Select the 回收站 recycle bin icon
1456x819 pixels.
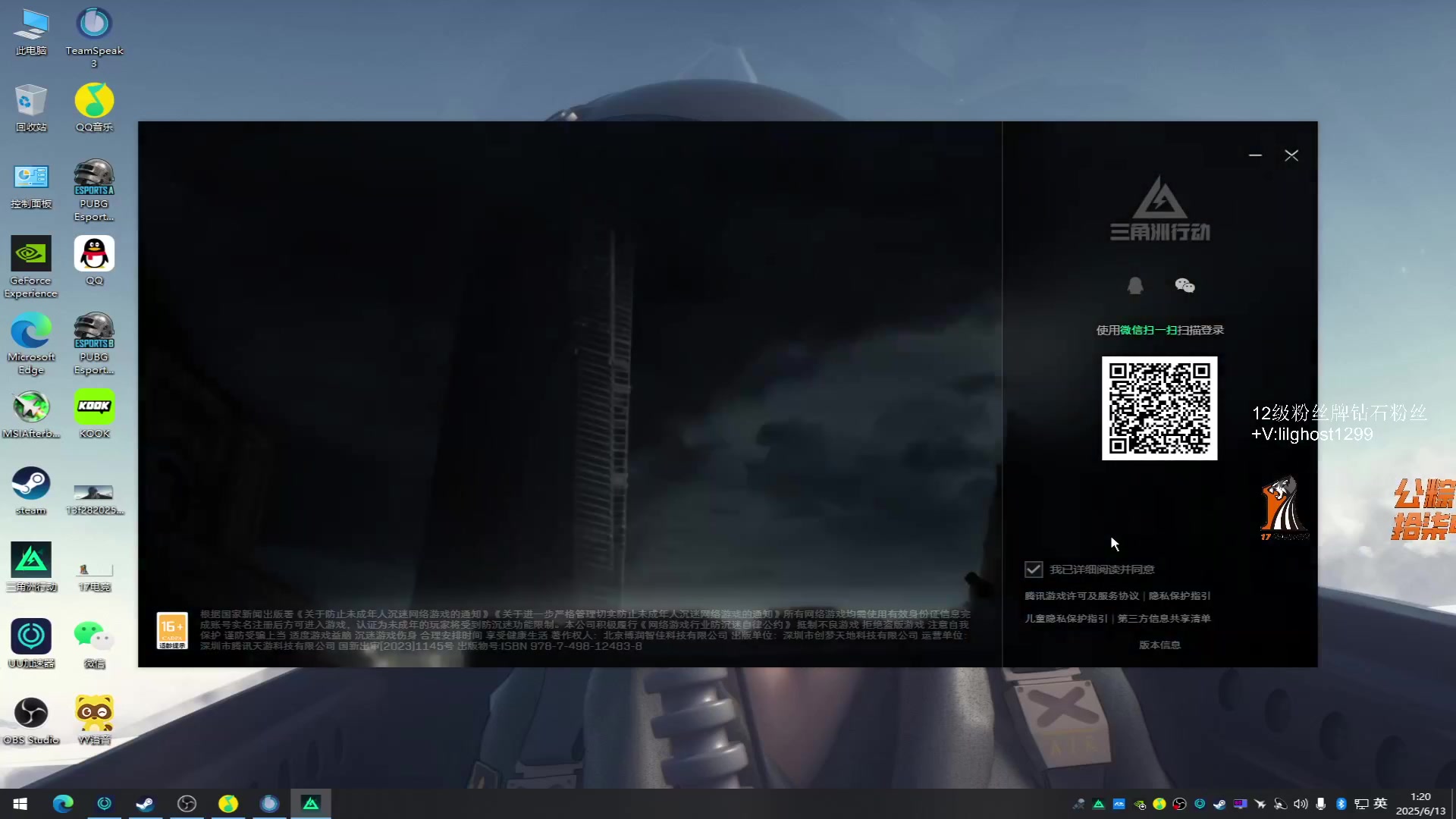coord(31,108)
